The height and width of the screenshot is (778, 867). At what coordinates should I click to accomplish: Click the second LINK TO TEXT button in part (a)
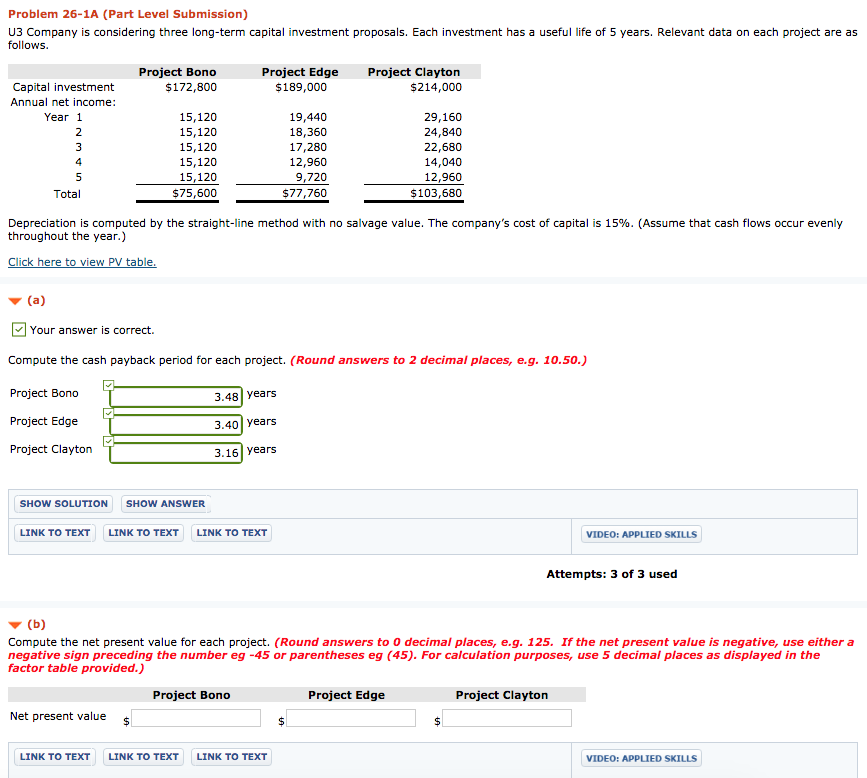142,532
